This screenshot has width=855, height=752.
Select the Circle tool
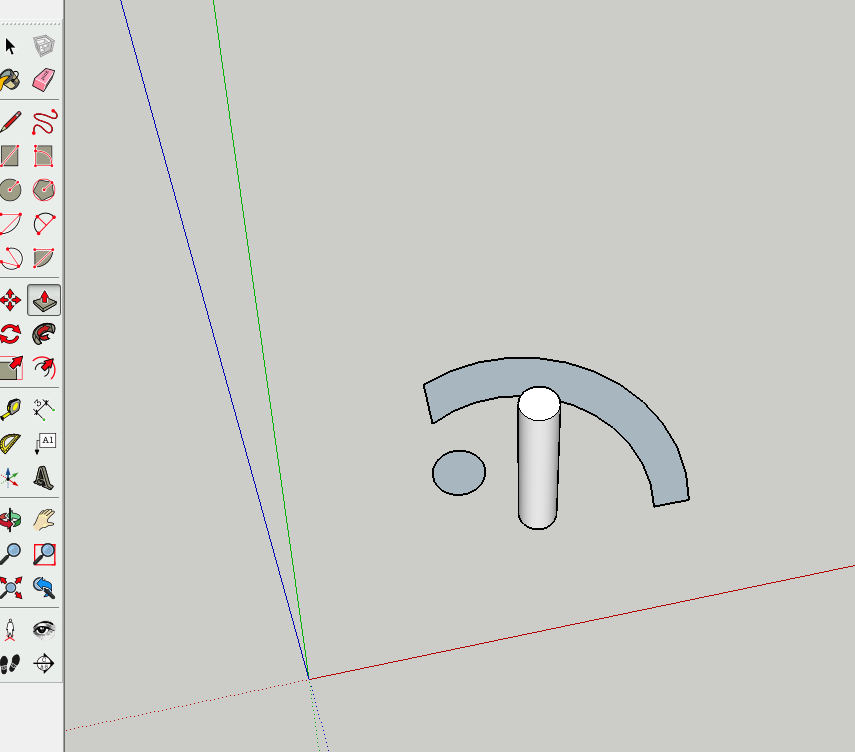coord(10,190)
